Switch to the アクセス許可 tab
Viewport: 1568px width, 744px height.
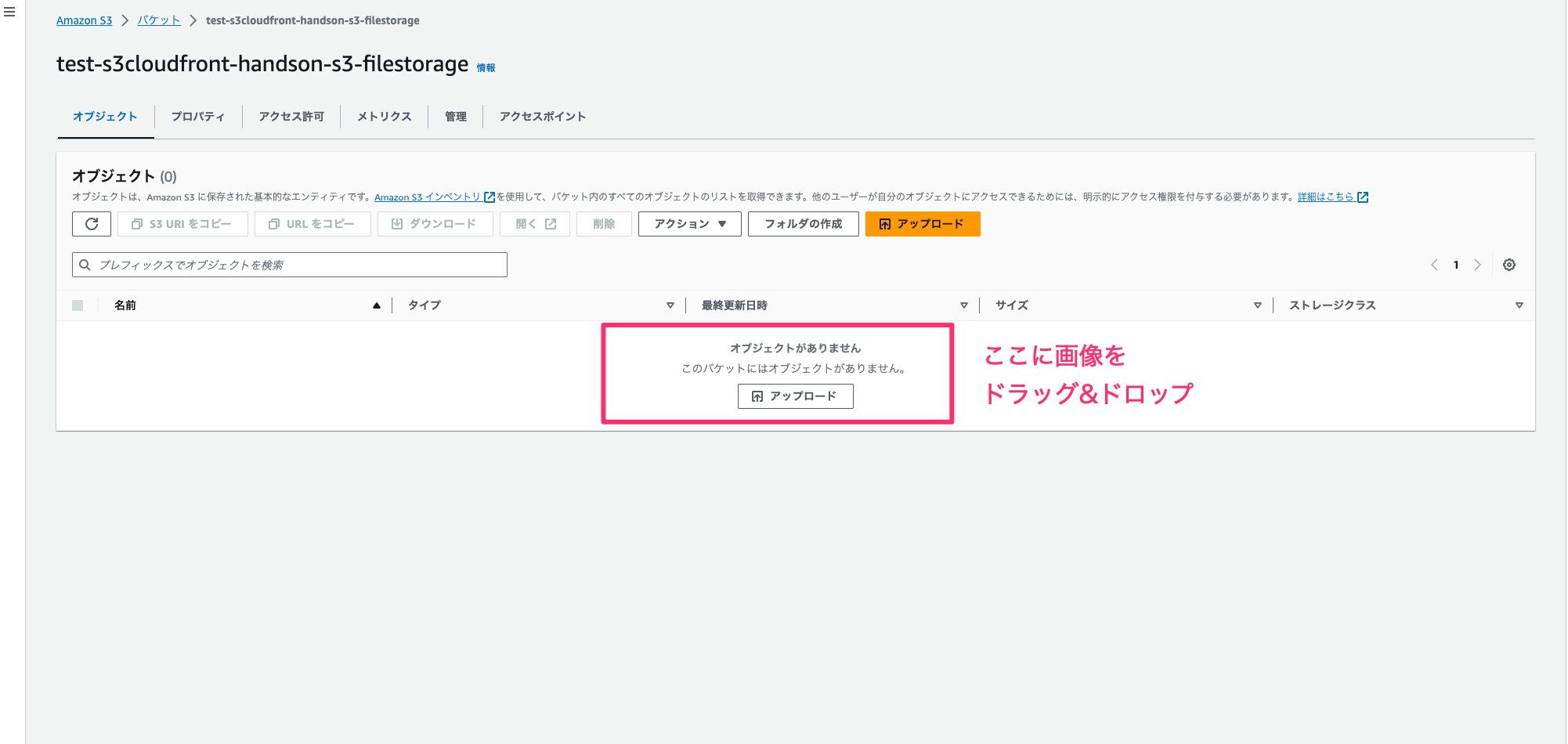coord(291,116)
